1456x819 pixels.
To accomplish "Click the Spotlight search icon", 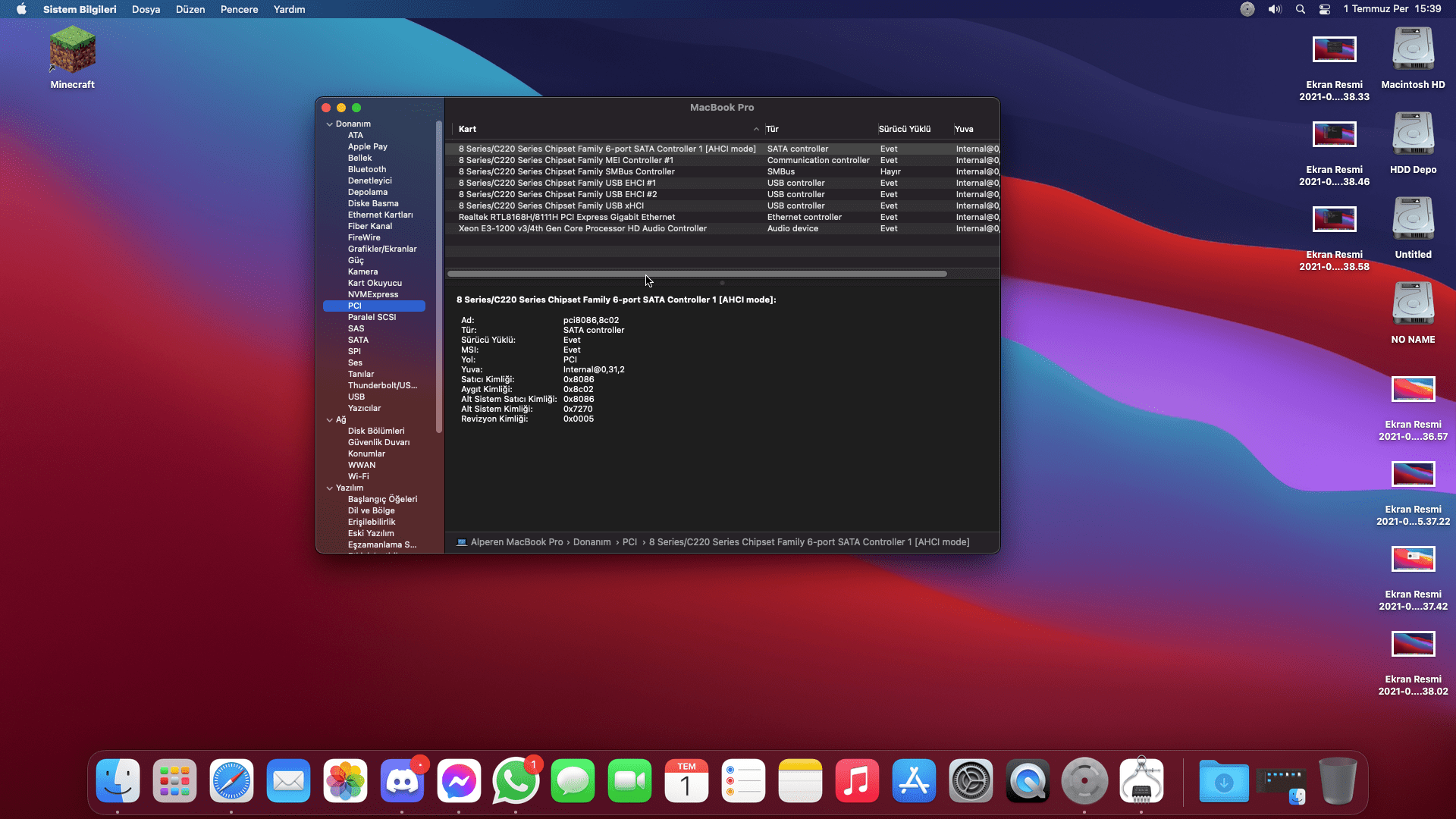I will (x=1301, y=9).
